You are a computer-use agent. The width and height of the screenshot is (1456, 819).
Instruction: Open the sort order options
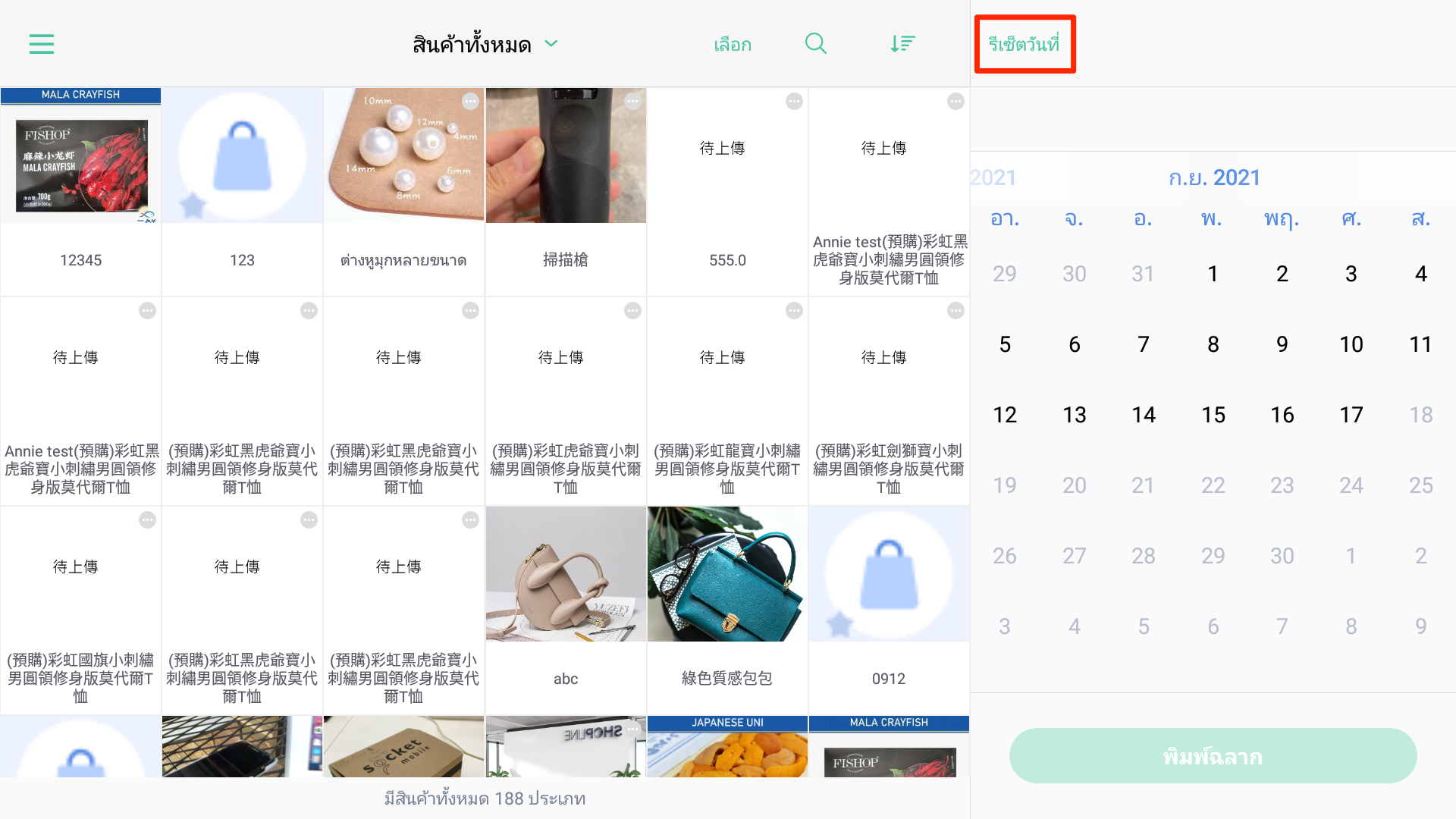pyautogui.click(x=902, y=43)
